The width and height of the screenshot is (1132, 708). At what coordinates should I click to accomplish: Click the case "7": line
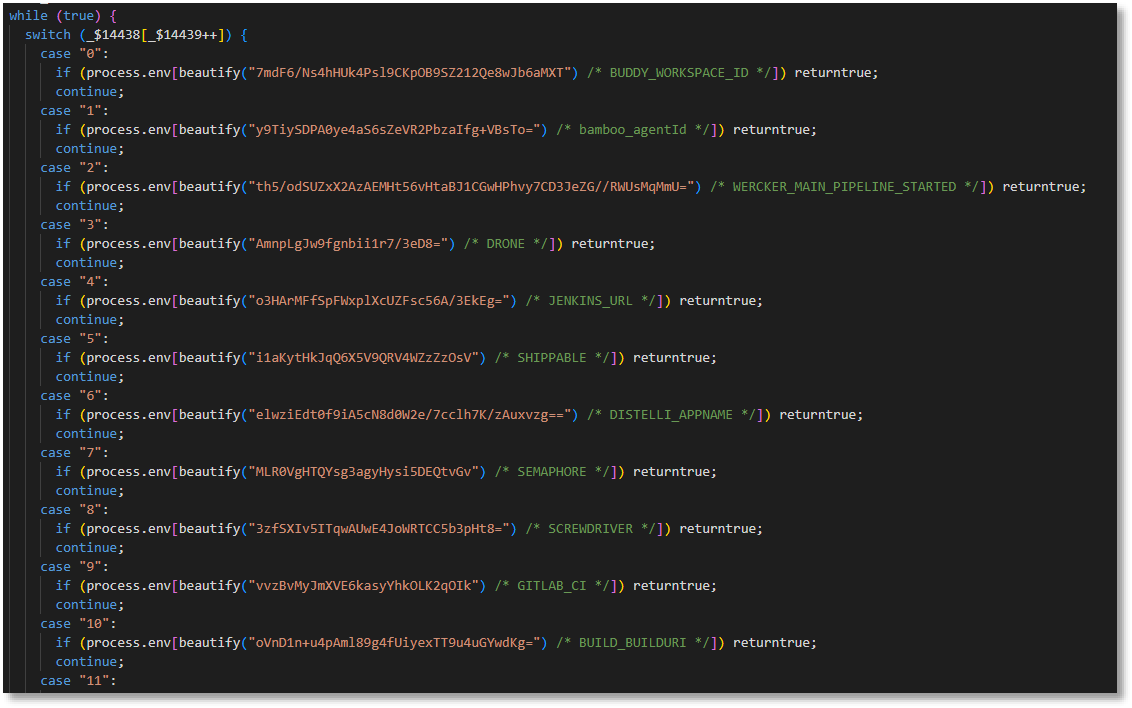coord(74,453)
